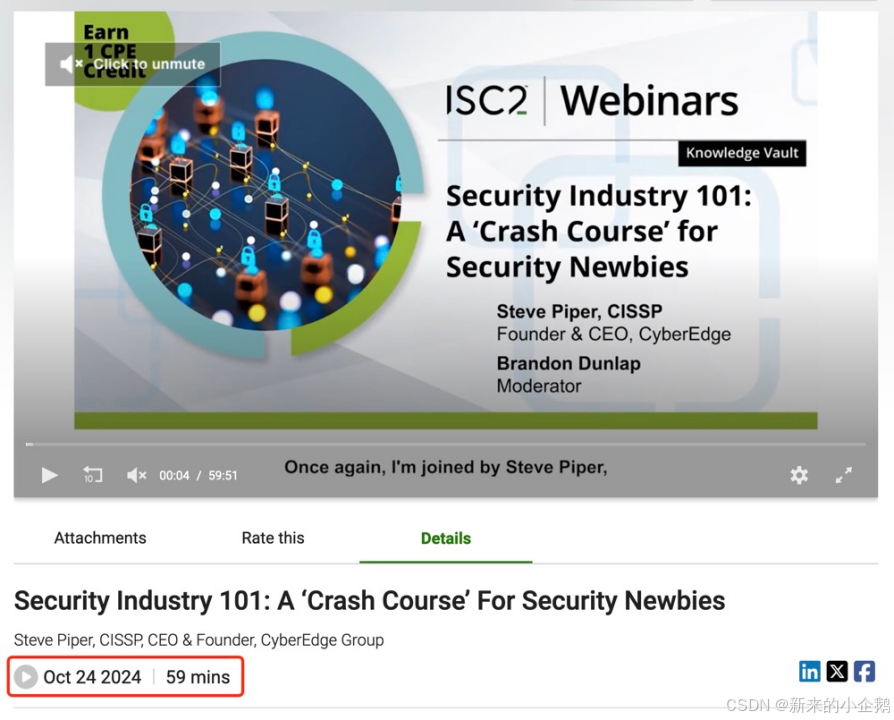Click the video time display 00:04 / 59:51

(198, 475)
